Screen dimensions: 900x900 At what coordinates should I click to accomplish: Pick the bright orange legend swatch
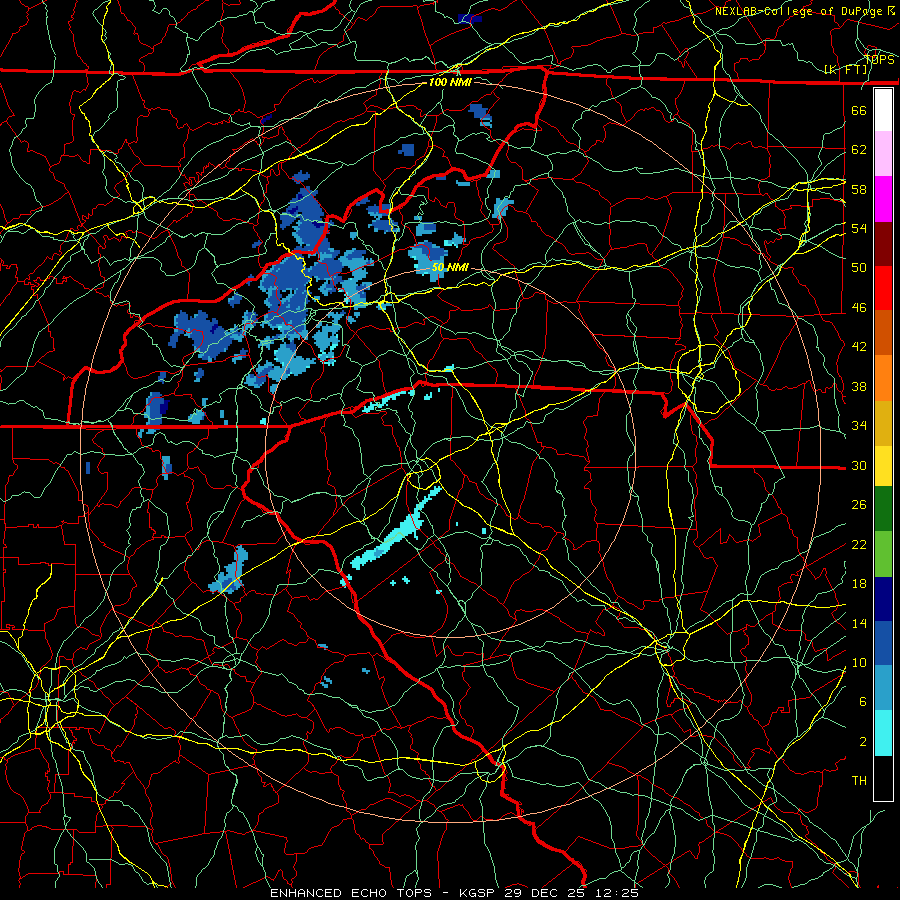tap(883, 378)
